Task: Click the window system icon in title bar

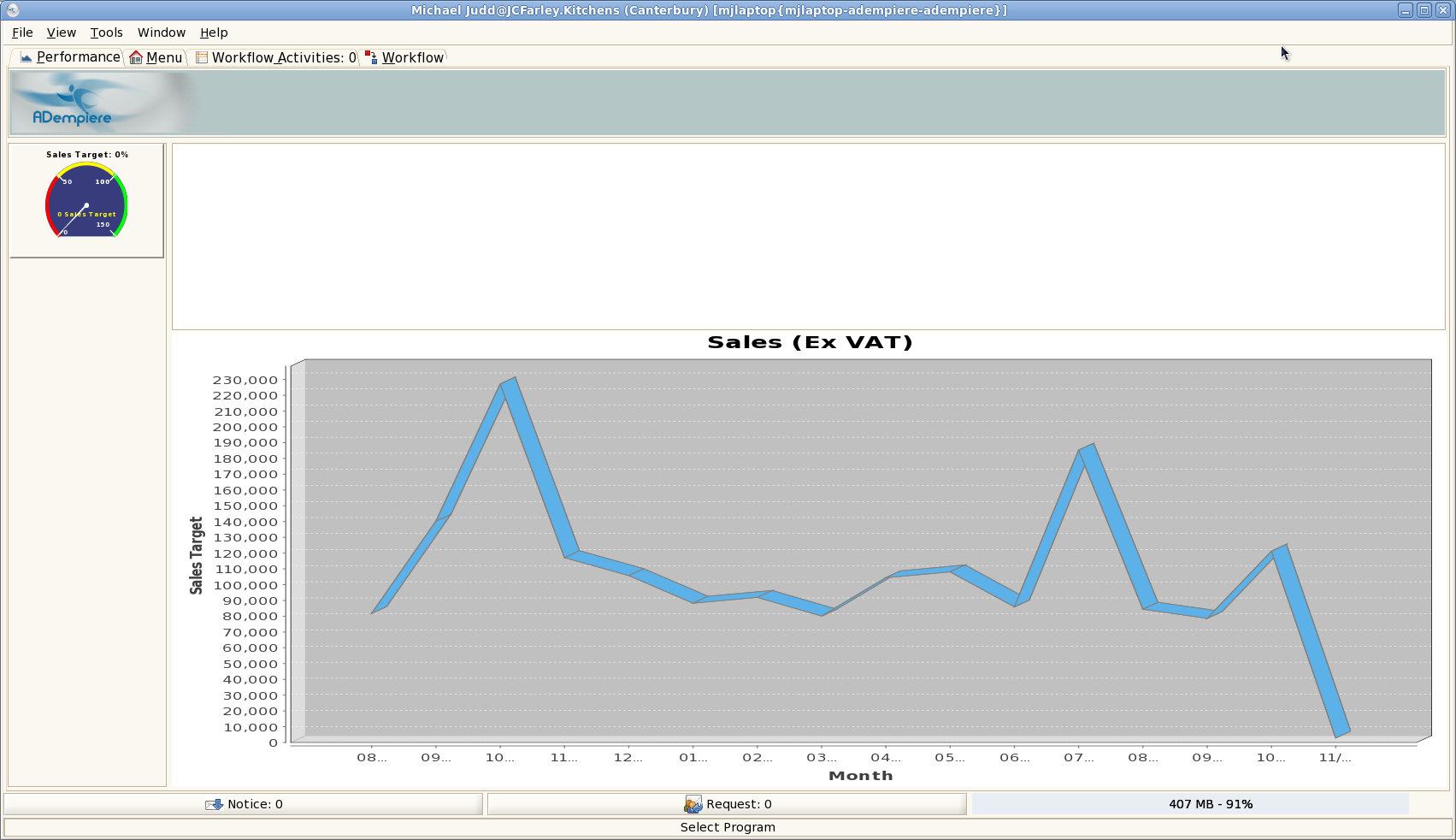Action: pyautogui.click(x=12, y=10)
